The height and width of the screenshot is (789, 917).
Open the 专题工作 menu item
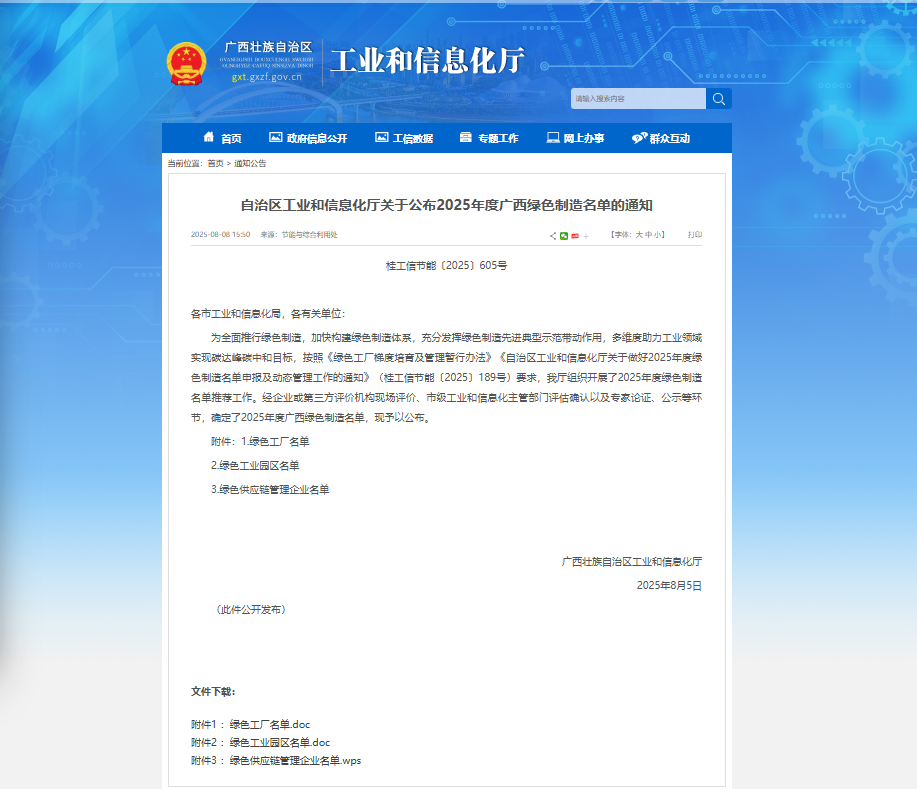pyautogui.click(x=489, y=138)
